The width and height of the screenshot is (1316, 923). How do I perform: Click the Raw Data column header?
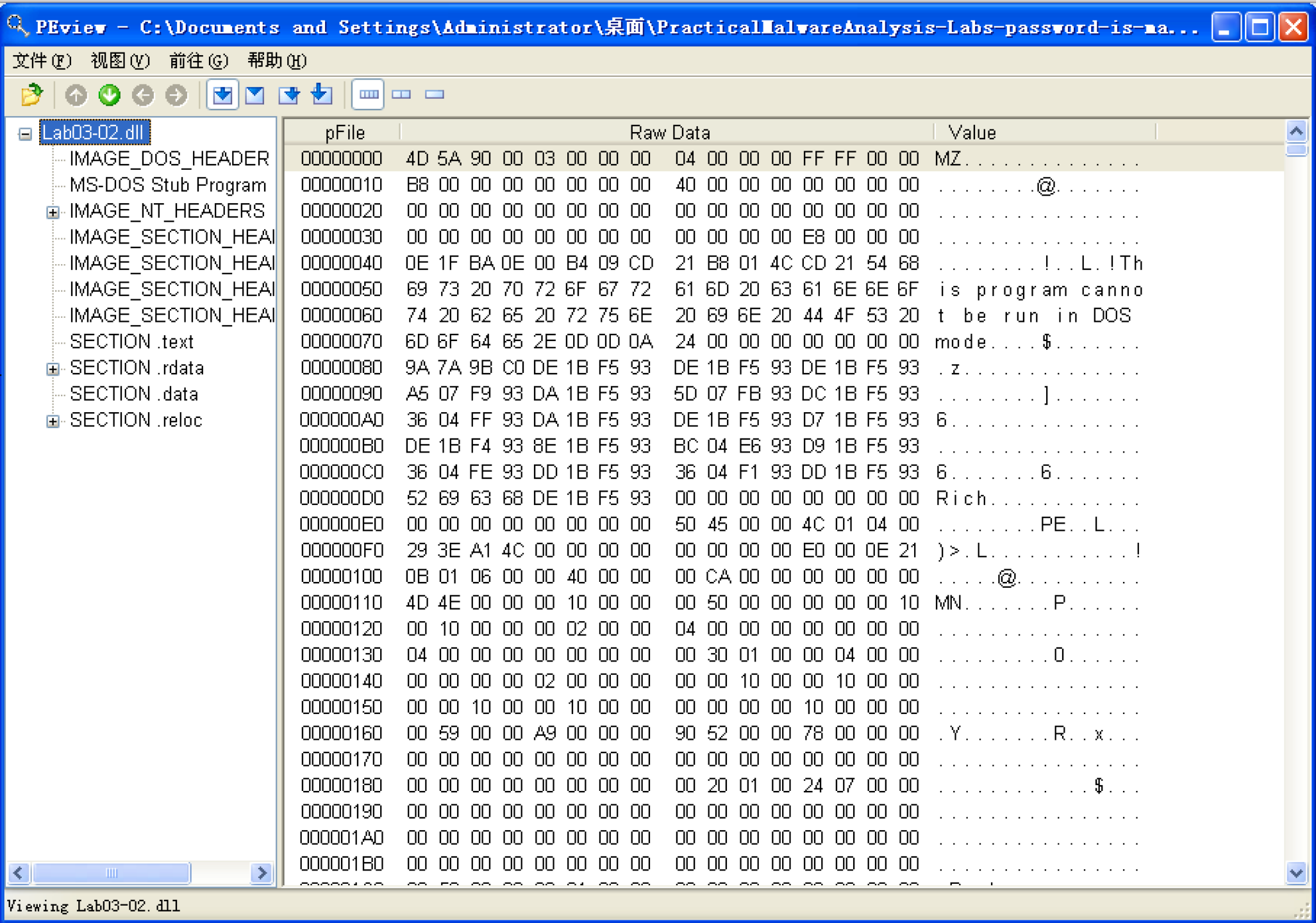pyautogui.click(x=669, y=132)
